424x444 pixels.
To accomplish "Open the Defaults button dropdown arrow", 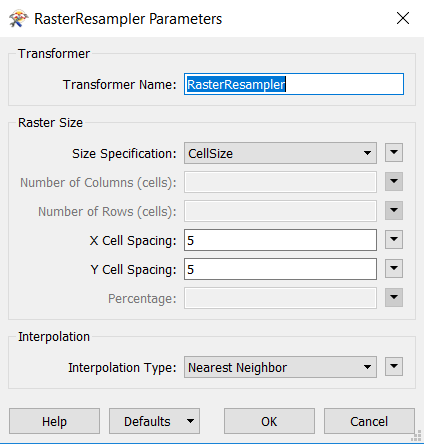I will [x=190, y=421].
